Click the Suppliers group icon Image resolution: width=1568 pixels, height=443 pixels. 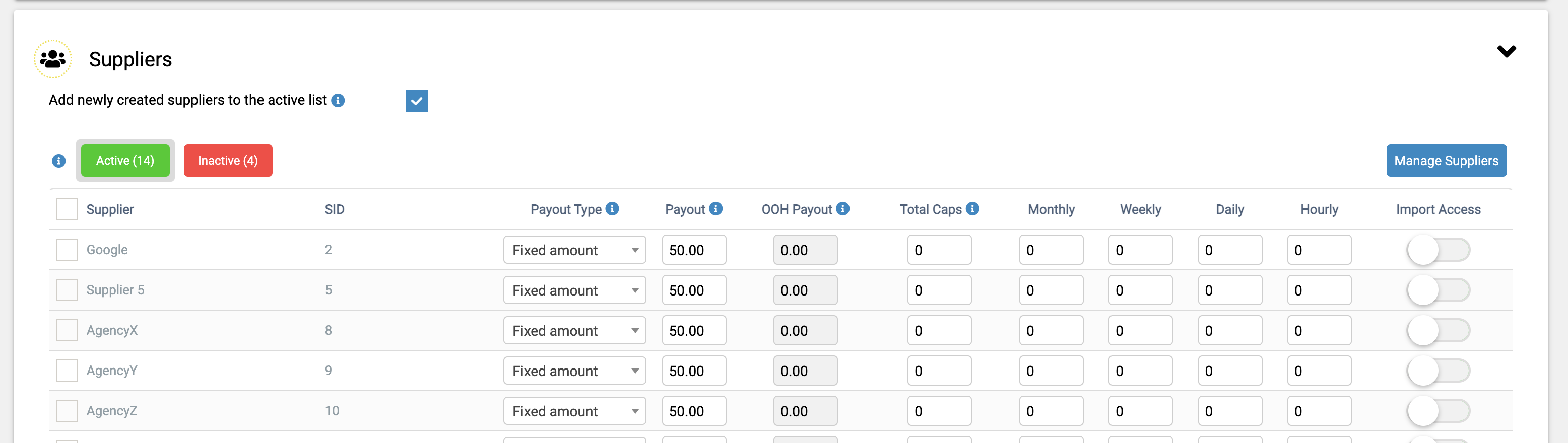tap(53, 59)
